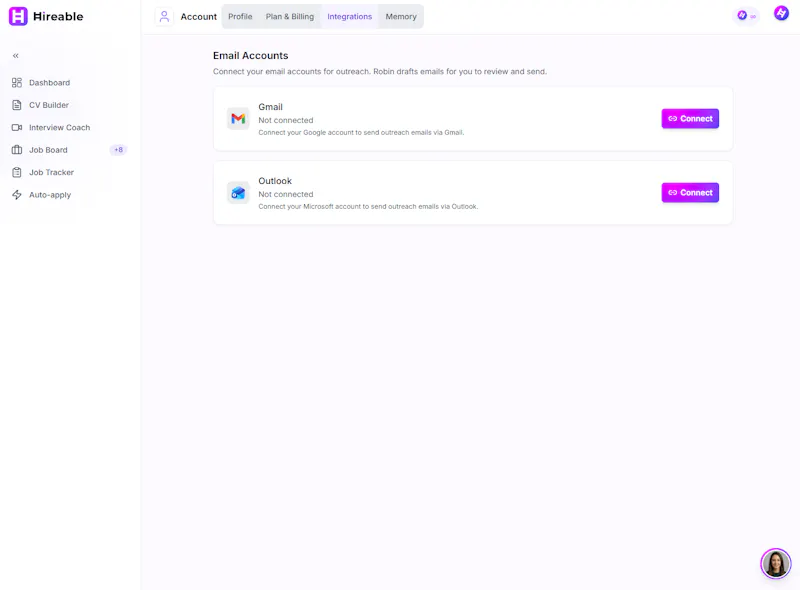Switch to the Plan & Billing tab

pos(290,17)
